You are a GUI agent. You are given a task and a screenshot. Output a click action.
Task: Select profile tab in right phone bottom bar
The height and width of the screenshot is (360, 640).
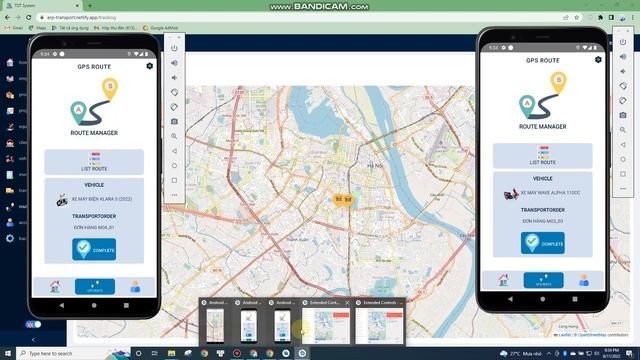pos(584,280)
